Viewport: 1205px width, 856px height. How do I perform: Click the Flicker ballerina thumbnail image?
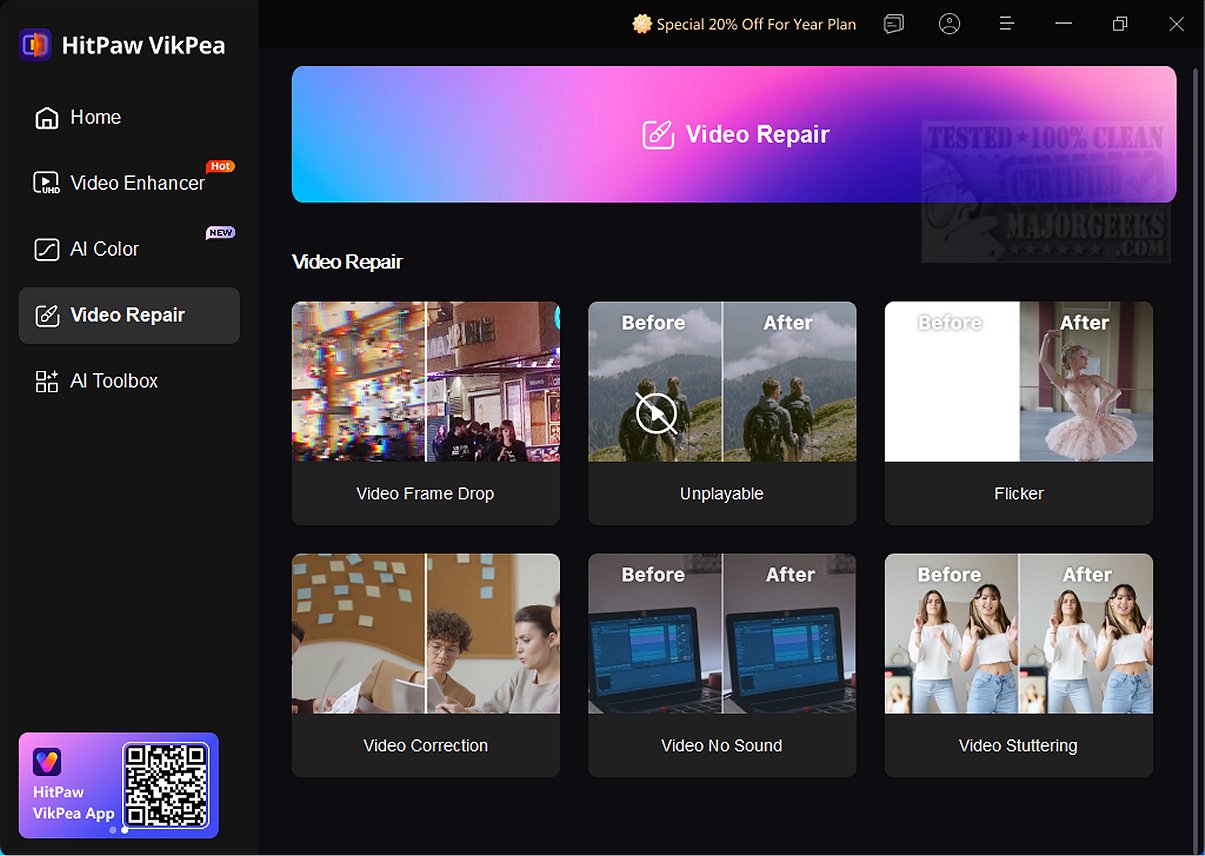pyautogui.click(x=1019, y=382)
